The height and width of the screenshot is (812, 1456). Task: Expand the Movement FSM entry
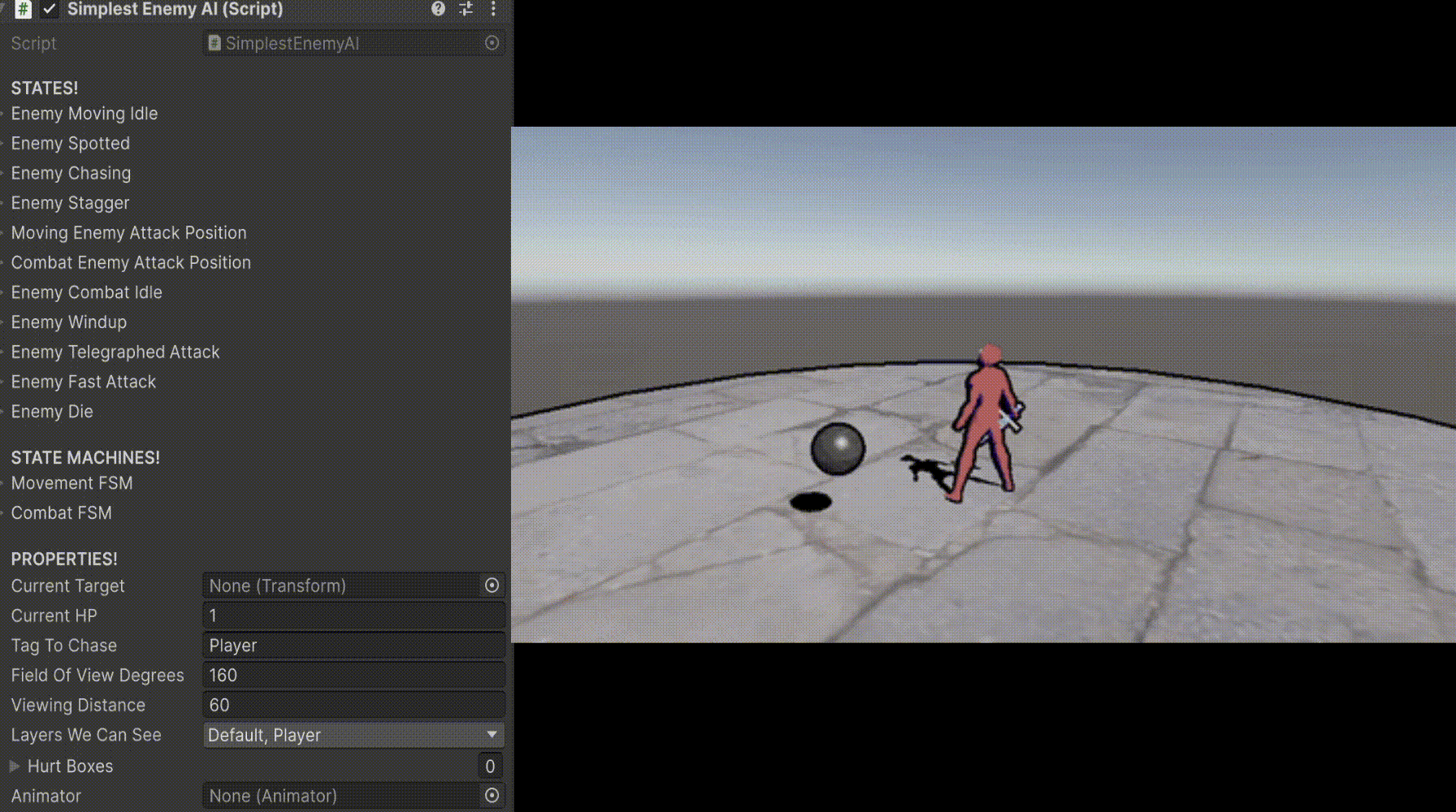click(5, 483)
